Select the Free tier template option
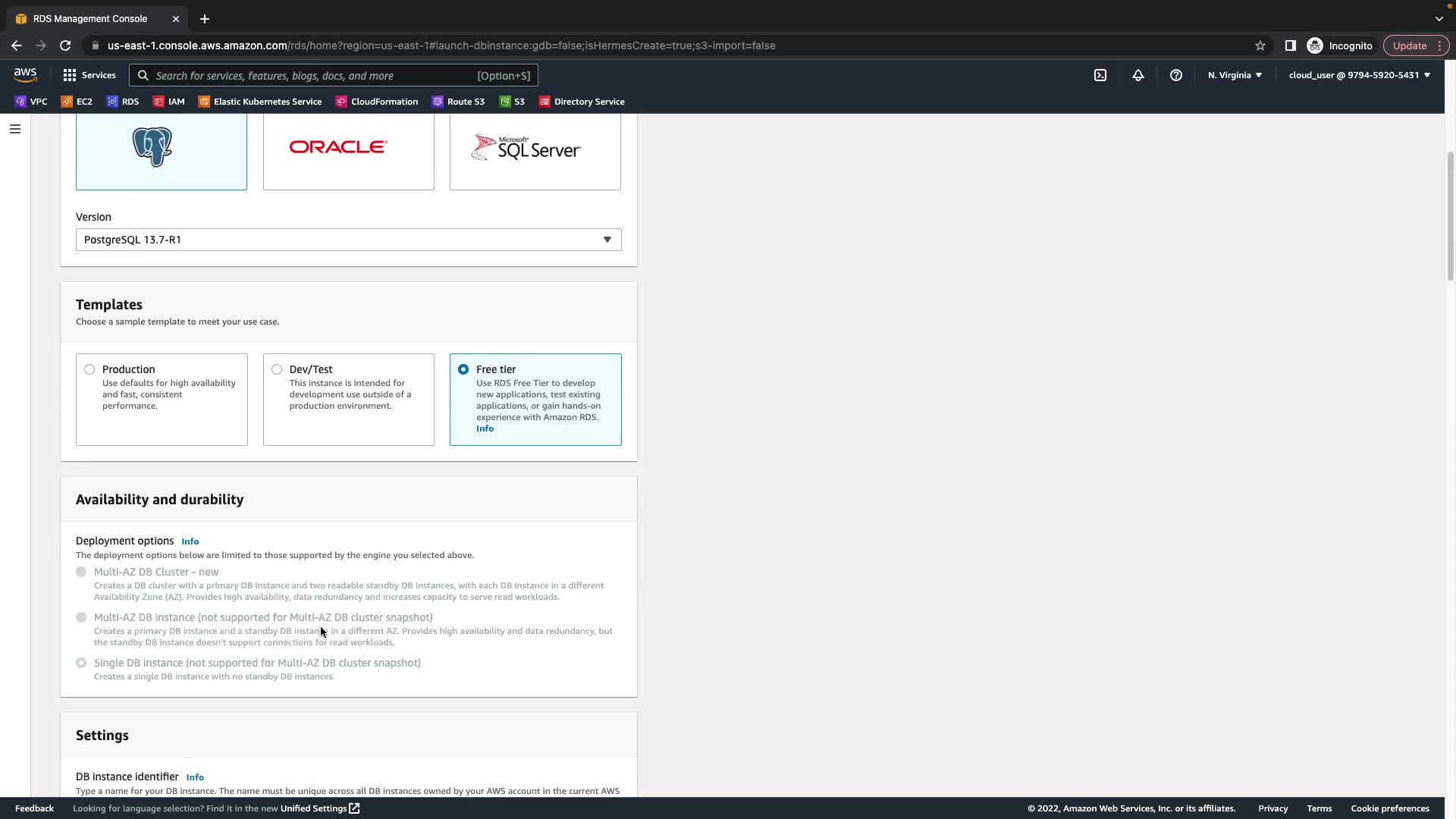The width and height of the screenshot is (1456, 819). 463,369
